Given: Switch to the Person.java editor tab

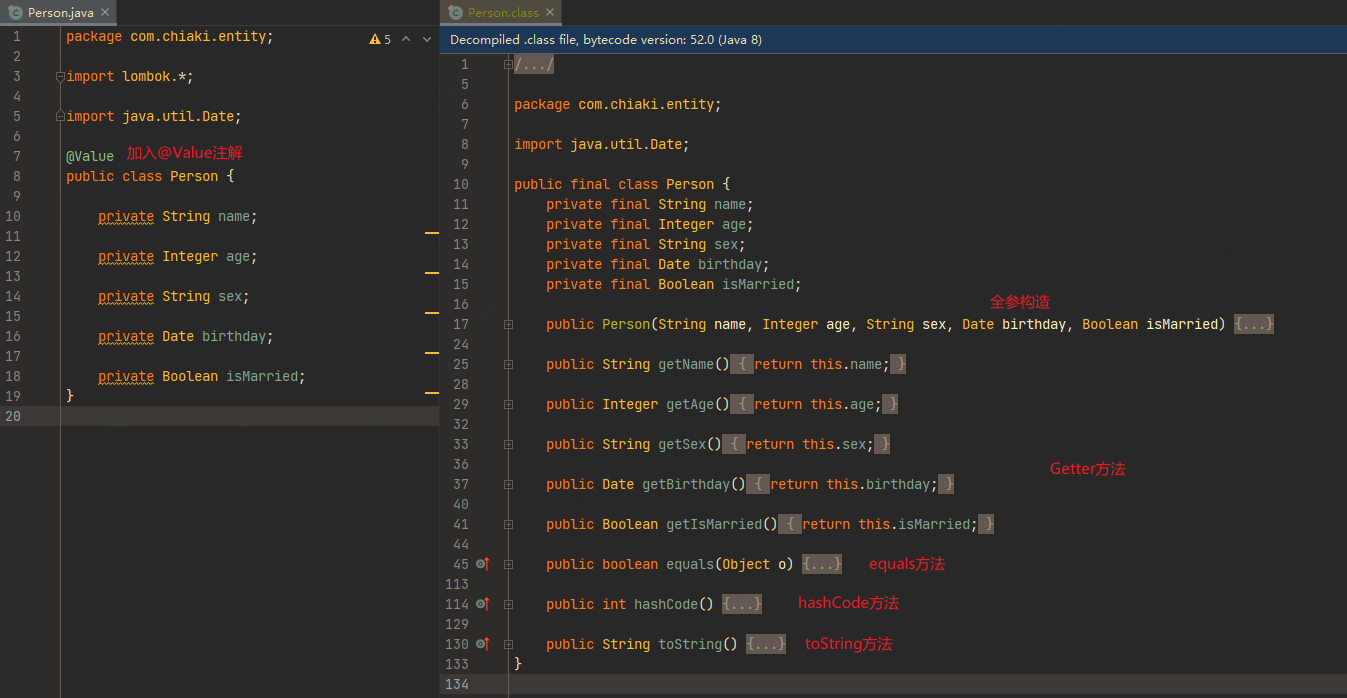Looking at the screenshot, I should (60, 13).
